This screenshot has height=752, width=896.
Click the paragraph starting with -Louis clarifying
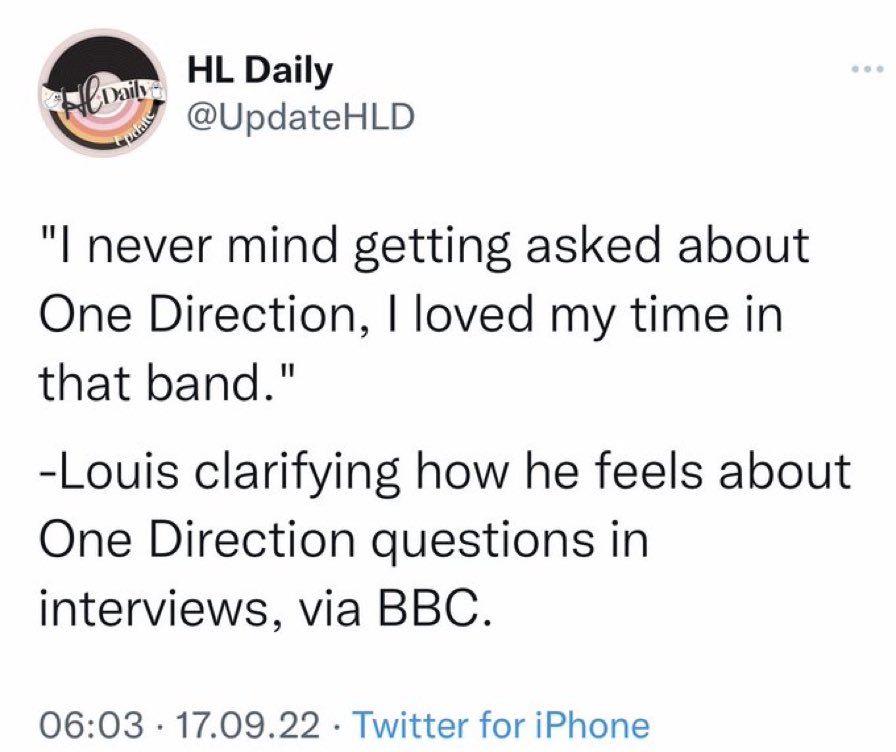point(445,541)
